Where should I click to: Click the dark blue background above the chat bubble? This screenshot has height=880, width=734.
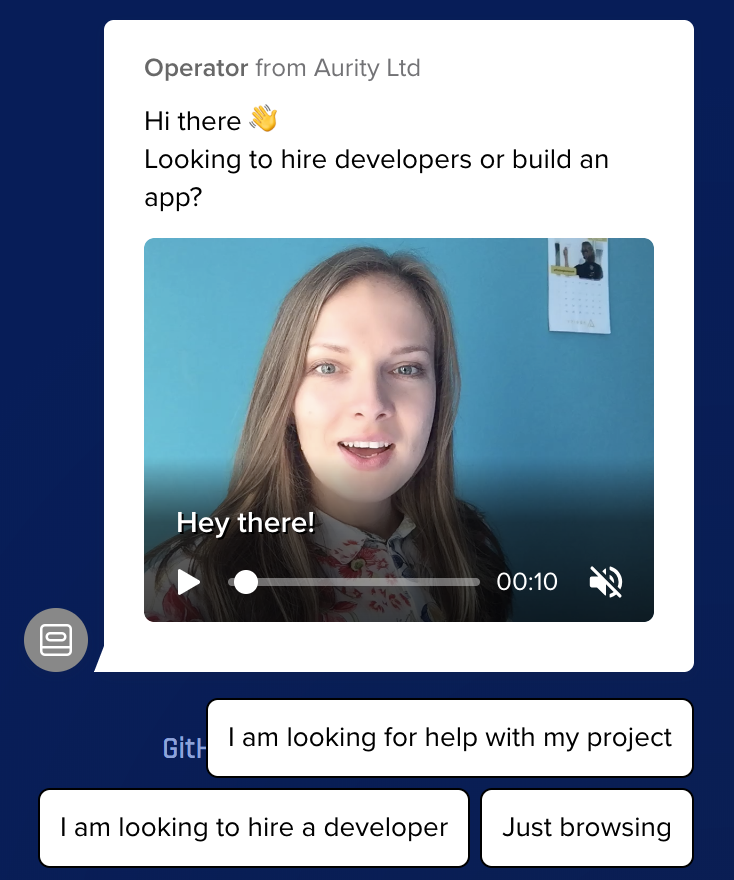click(400, 9)
